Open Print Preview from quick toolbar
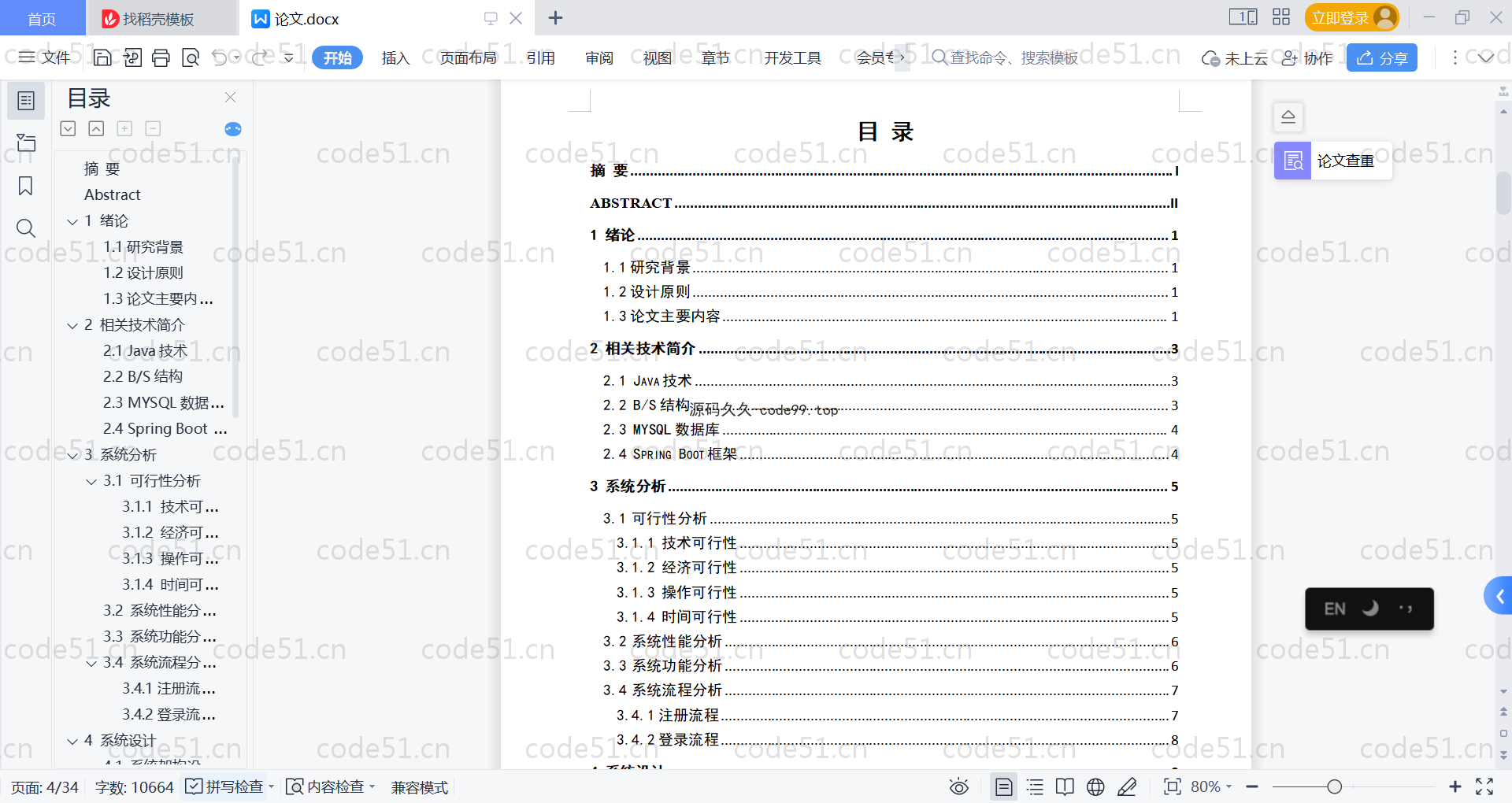Viewport: 1512px width, 803px height. pos(191,57)
